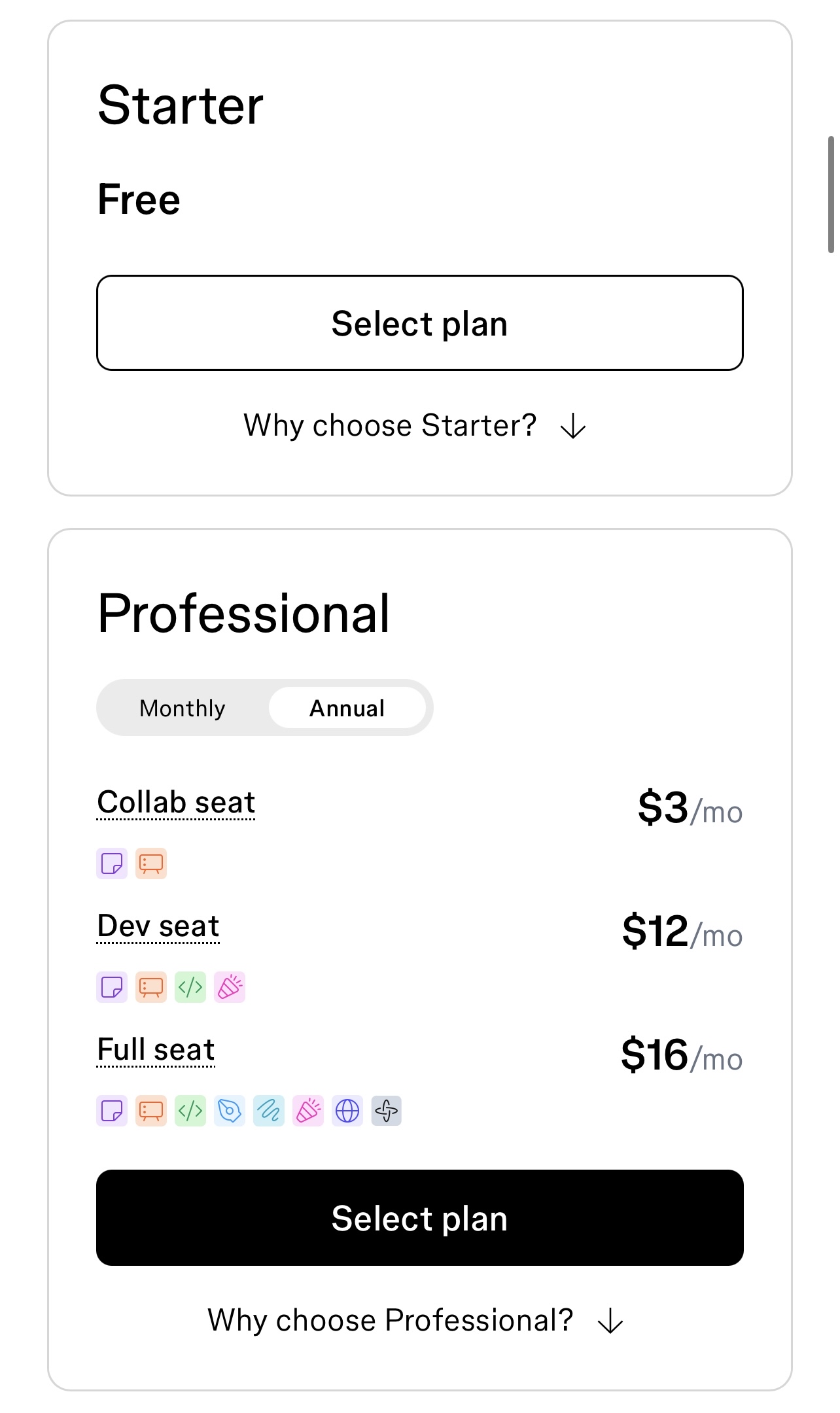This screenshot has width=840, height=1413.
Task: Select the free Starter plan
Action: (x=420, y=323)
